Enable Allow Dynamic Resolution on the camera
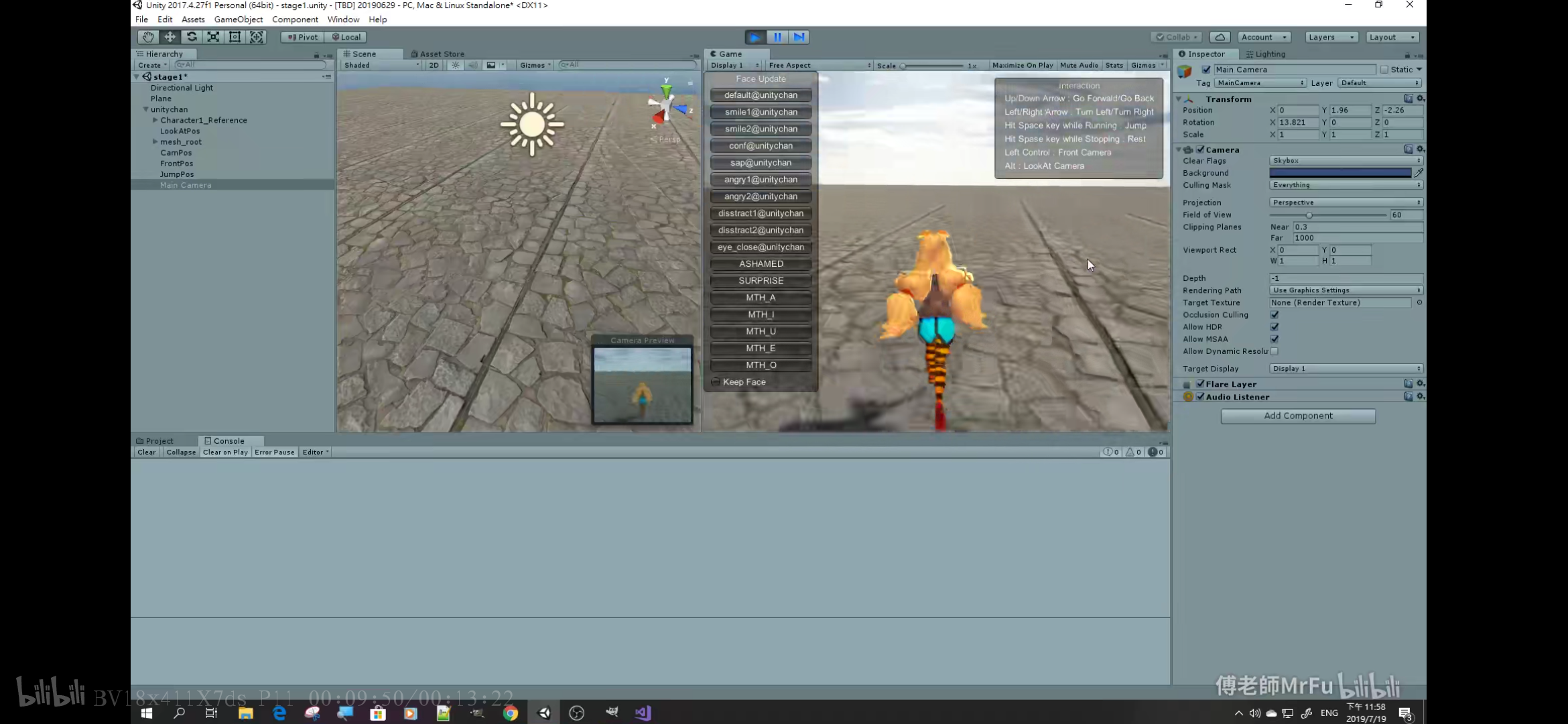Viewport: 1568px width, 724px height. [x=1274, y=351]
